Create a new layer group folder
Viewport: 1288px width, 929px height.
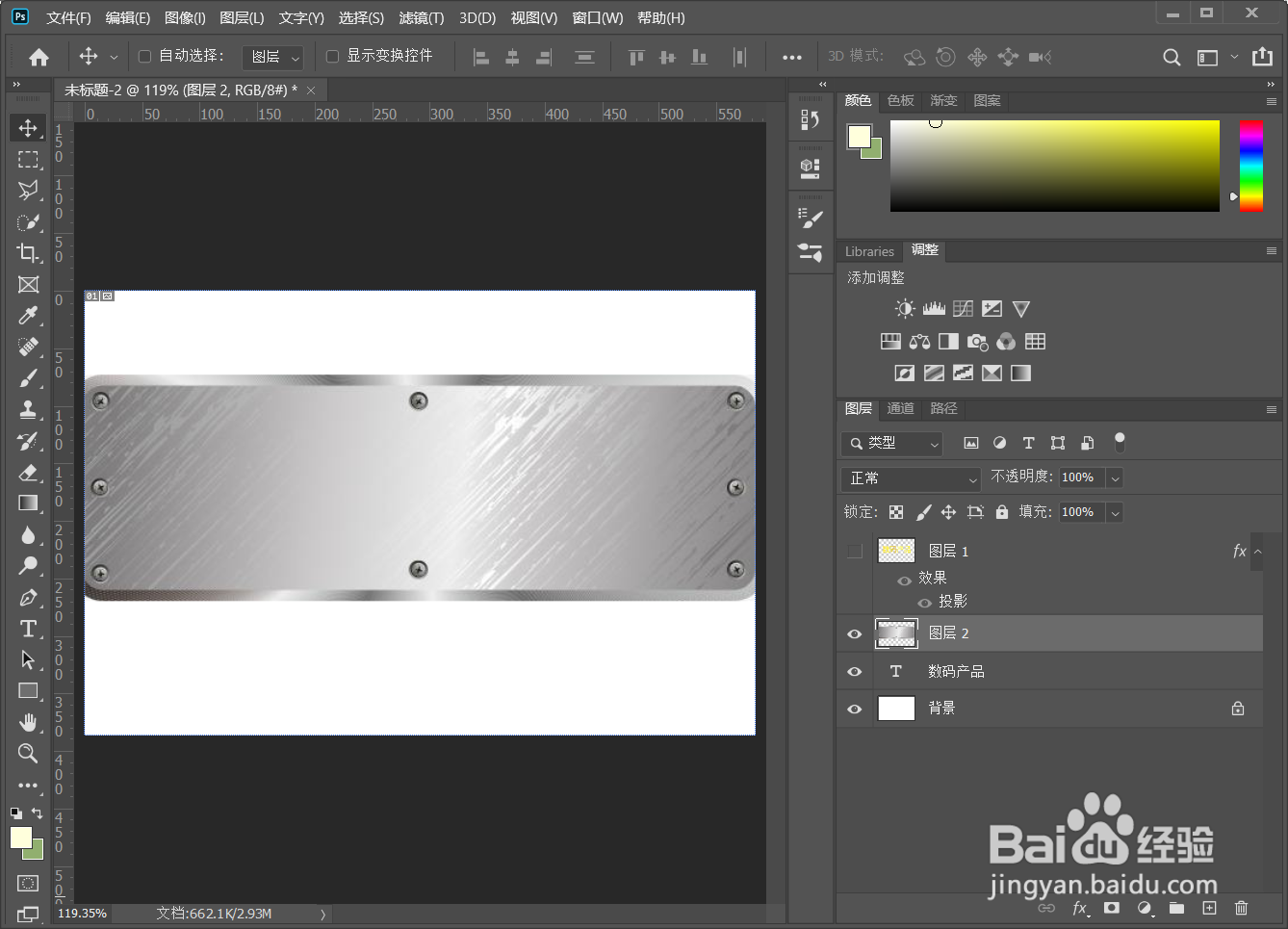1176,908
